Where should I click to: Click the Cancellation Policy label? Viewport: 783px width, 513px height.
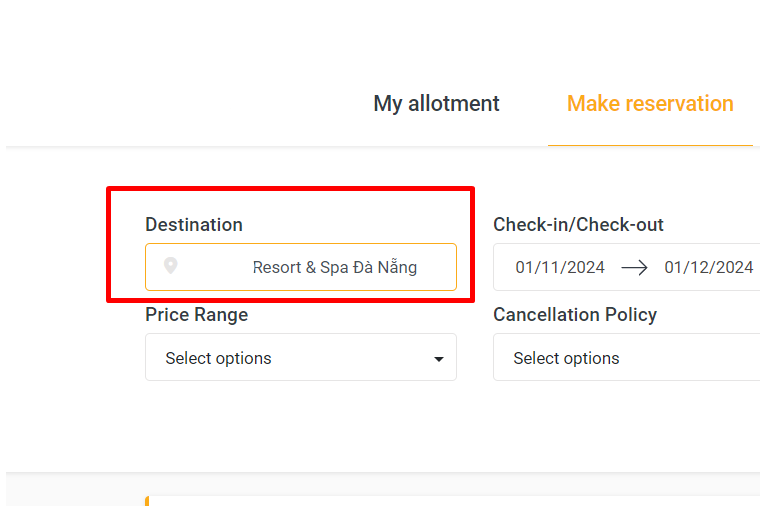[575, 315]
